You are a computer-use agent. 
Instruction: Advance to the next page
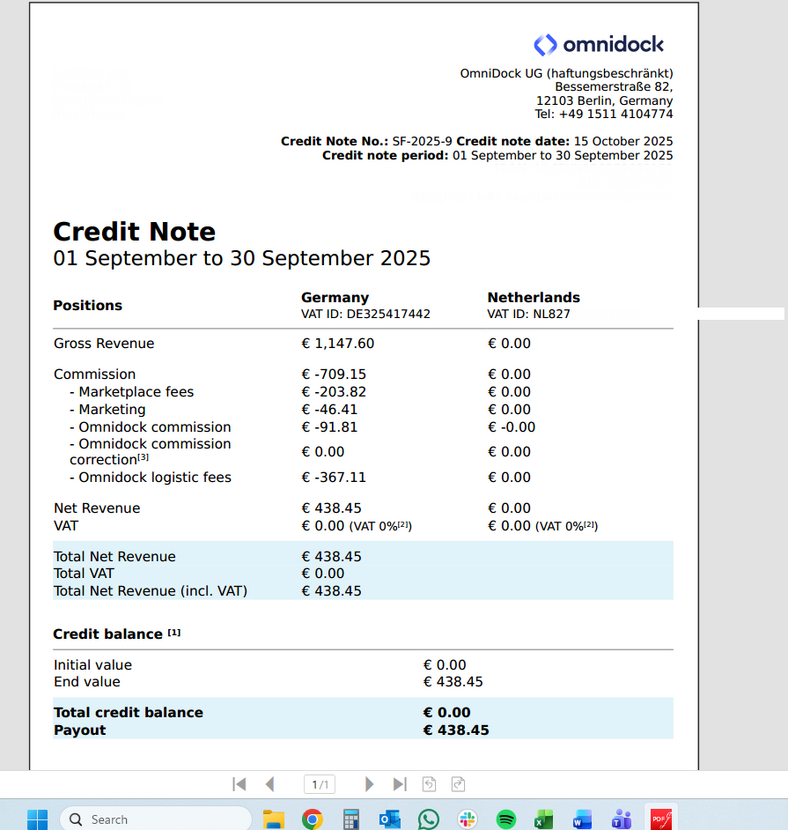369,785
